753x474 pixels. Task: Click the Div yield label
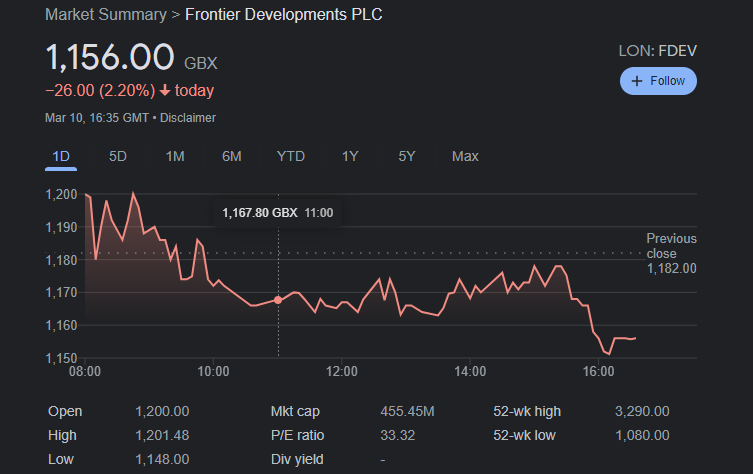(297, 460)
